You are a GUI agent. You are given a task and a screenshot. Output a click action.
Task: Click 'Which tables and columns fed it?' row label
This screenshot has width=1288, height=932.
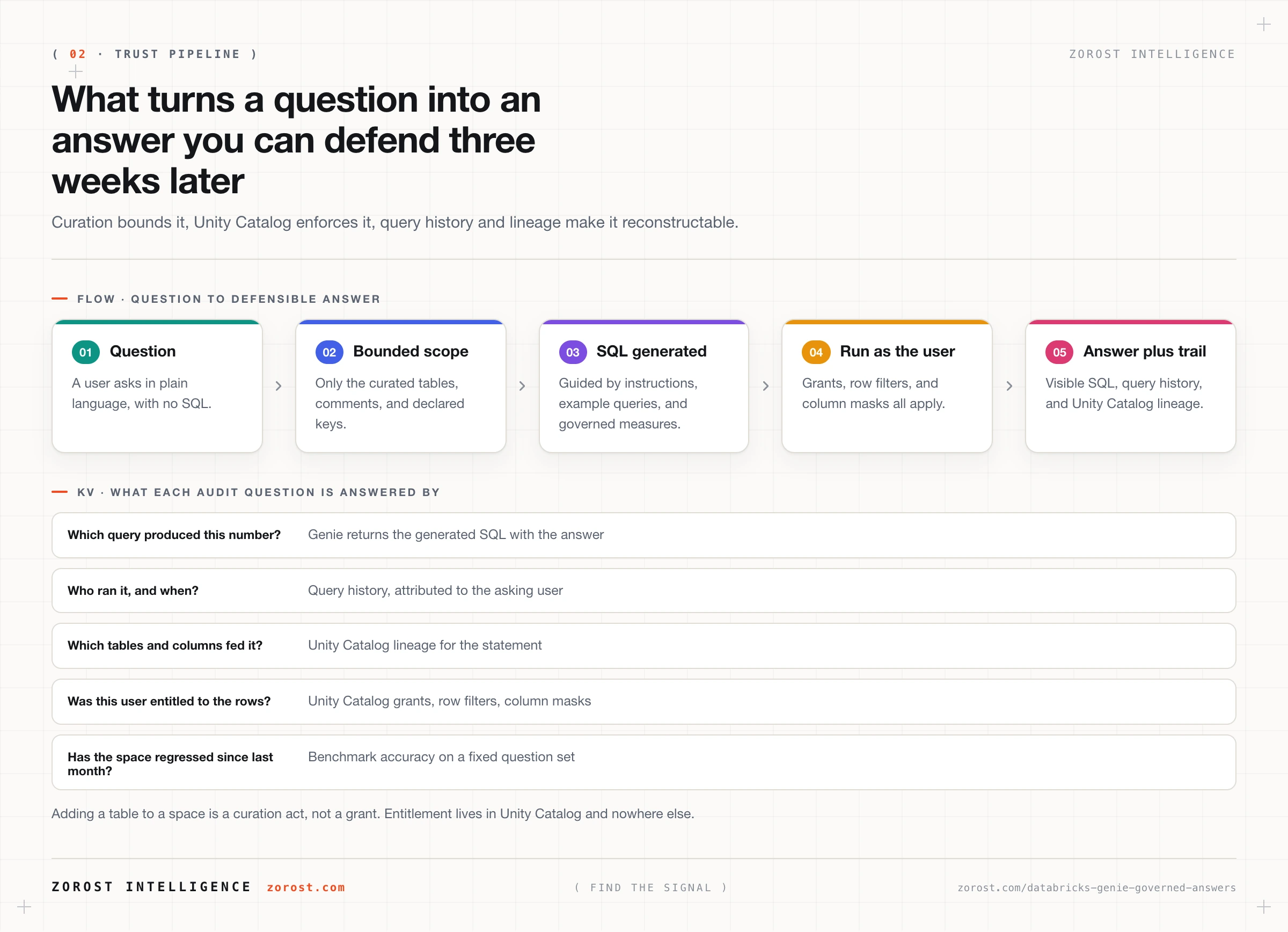(165, 645)
